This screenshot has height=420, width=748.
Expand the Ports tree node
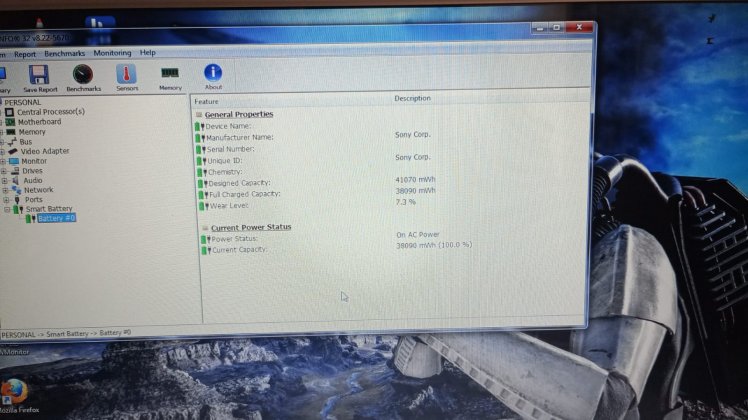pos(7,200)
